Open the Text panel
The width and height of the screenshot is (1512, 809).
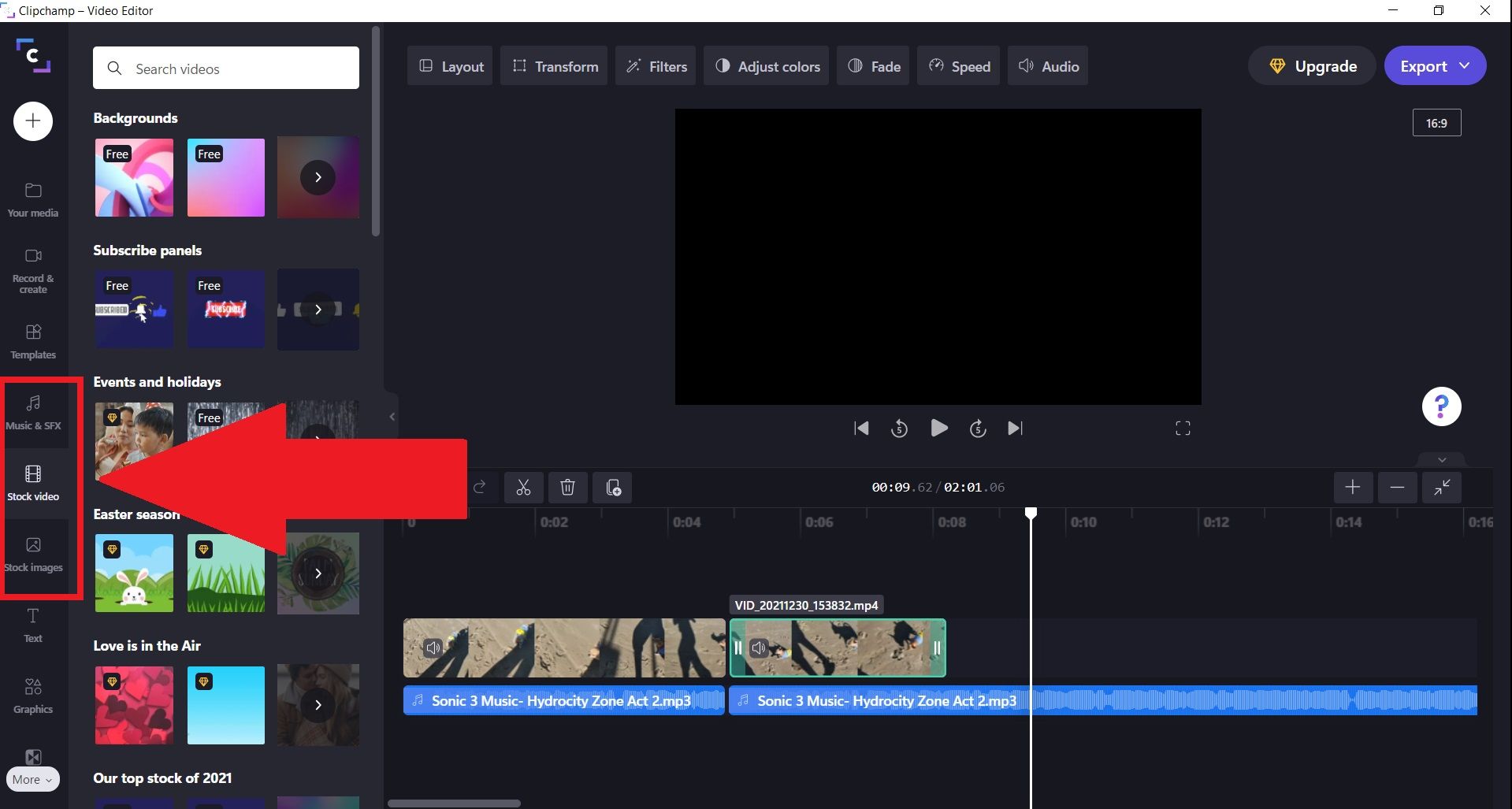32,625
